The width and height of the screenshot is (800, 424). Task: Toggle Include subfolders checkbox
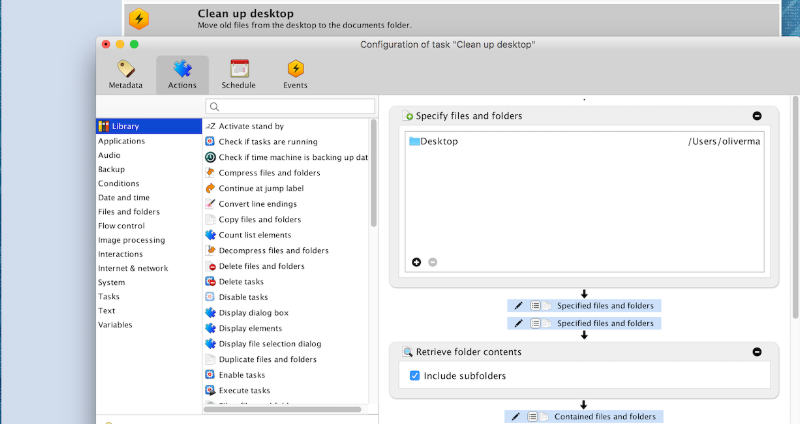click(x=416, y=376)
